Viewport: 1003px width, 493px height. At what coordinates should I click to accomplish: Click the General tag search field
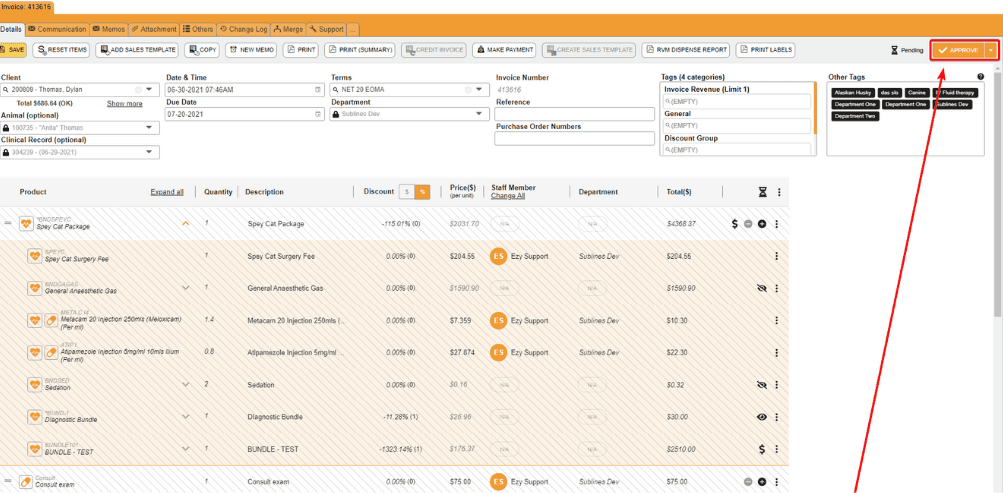pyautogui.click(x=738, y=125)
